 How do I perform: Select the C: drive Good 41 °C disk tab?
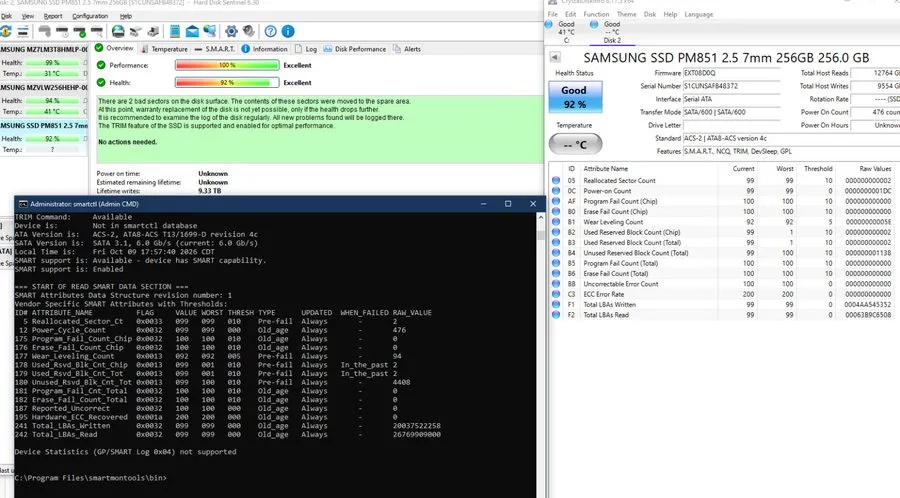[565, 32]
